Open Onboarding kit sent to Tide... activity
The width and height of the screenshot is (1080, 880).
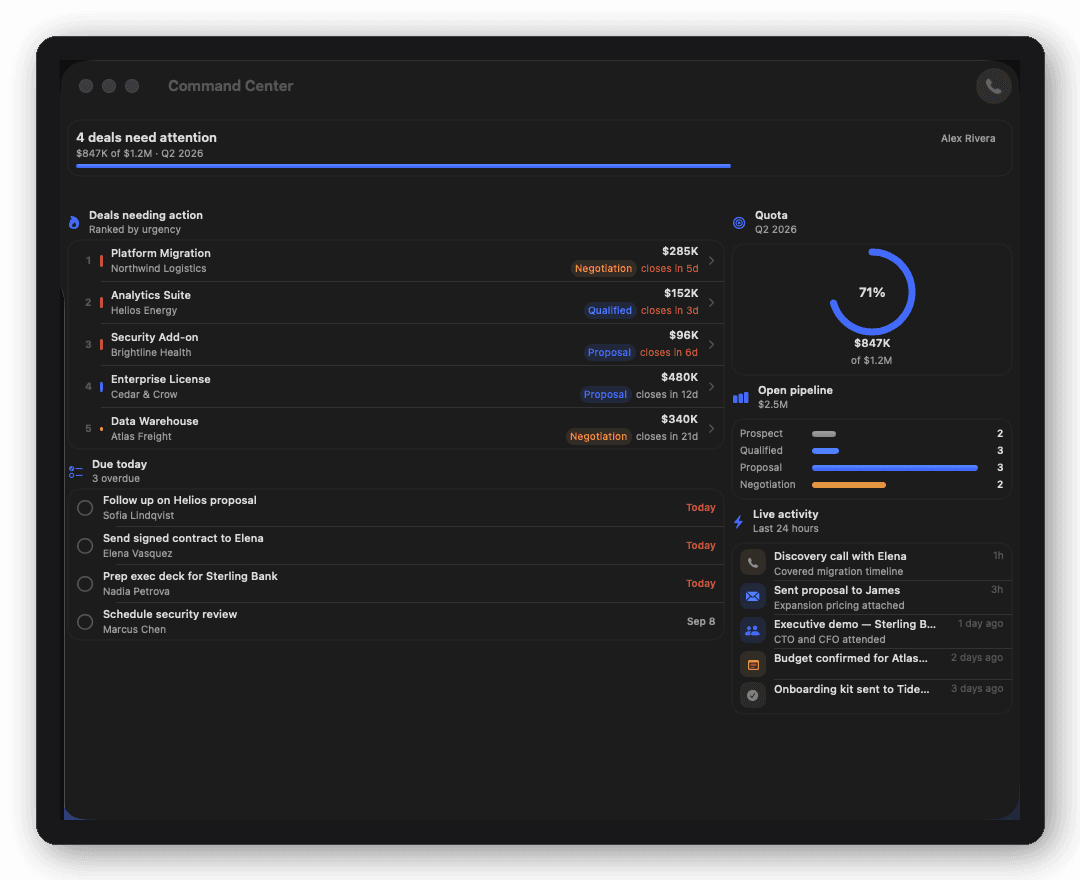[x=872, y=695]
